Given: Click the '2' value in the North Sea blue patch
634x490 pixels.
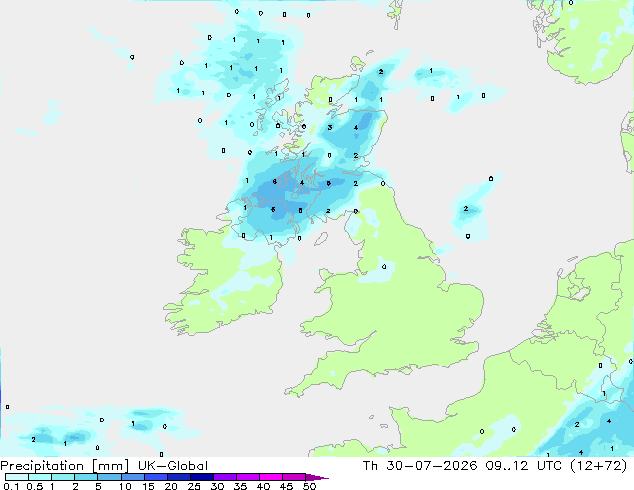Looking at the screenshot, I should tap(466, 209).
